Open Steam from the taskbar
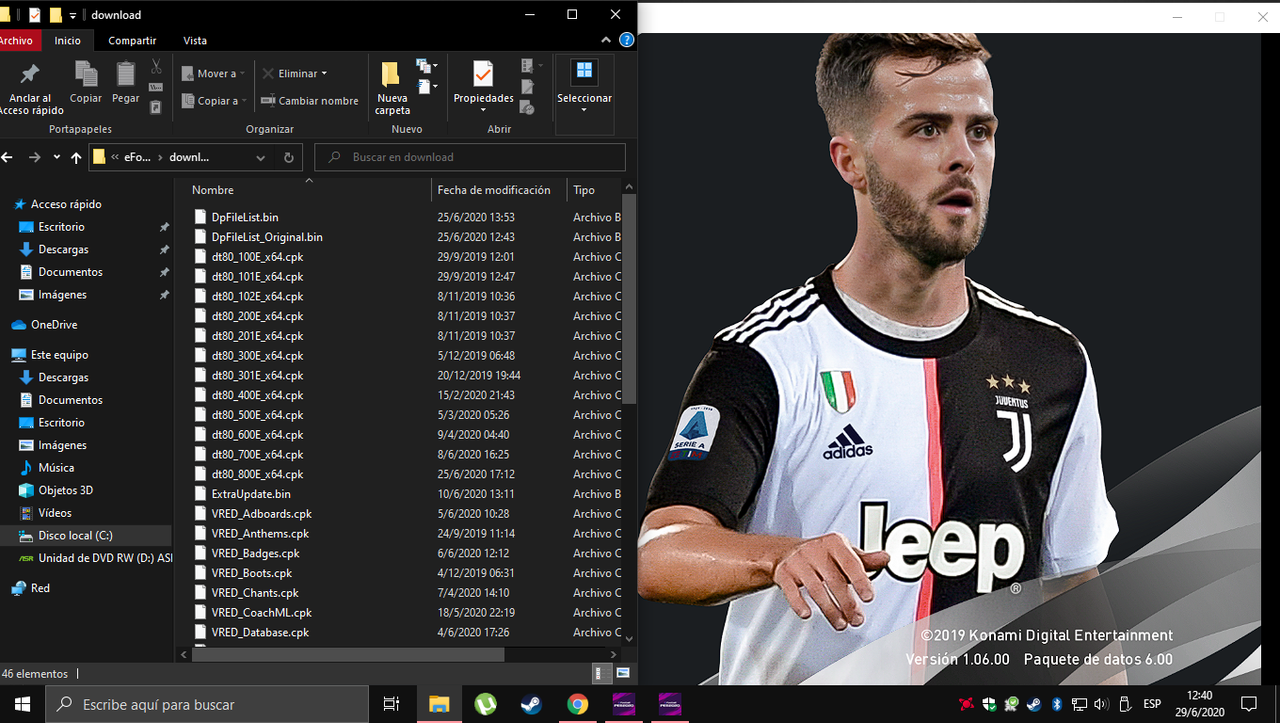Image resolution: width=1280 pixels, height=723 pixels. click(x=531, y=704)
